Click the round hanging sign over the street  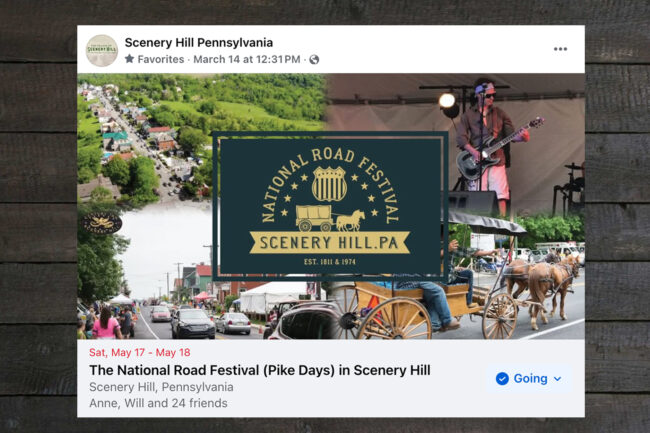click(101, 223)
